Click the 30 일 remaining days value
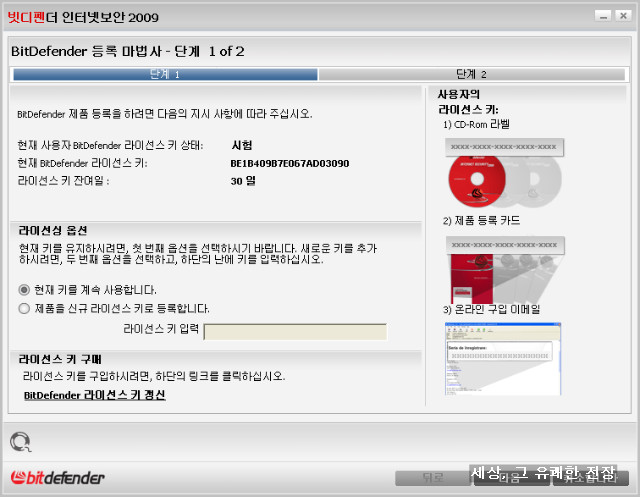 pos(243,181)
